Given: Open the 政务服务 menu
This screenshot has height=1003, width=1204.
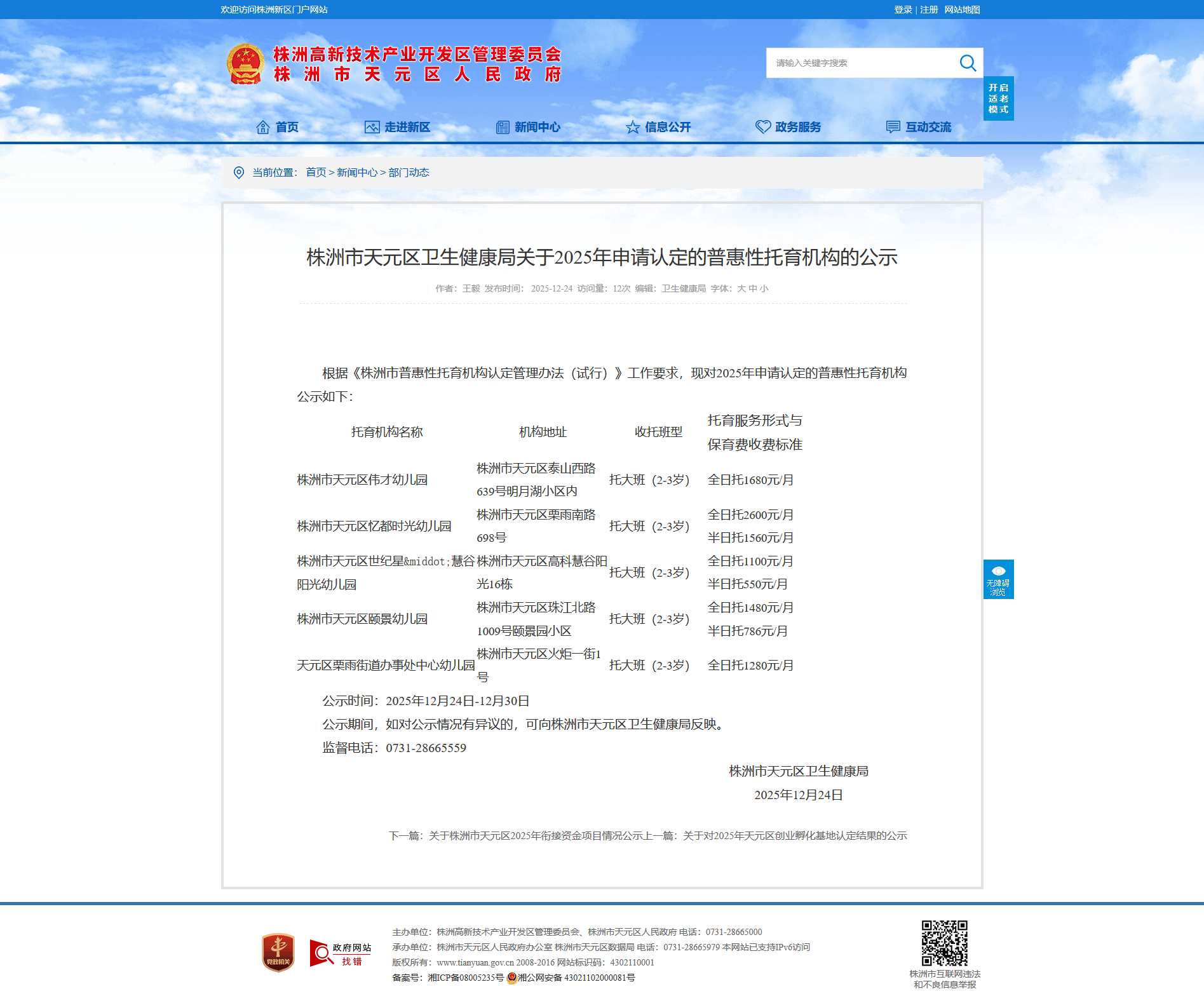Looking at the screenshot, I should click(x=797, y=127).
